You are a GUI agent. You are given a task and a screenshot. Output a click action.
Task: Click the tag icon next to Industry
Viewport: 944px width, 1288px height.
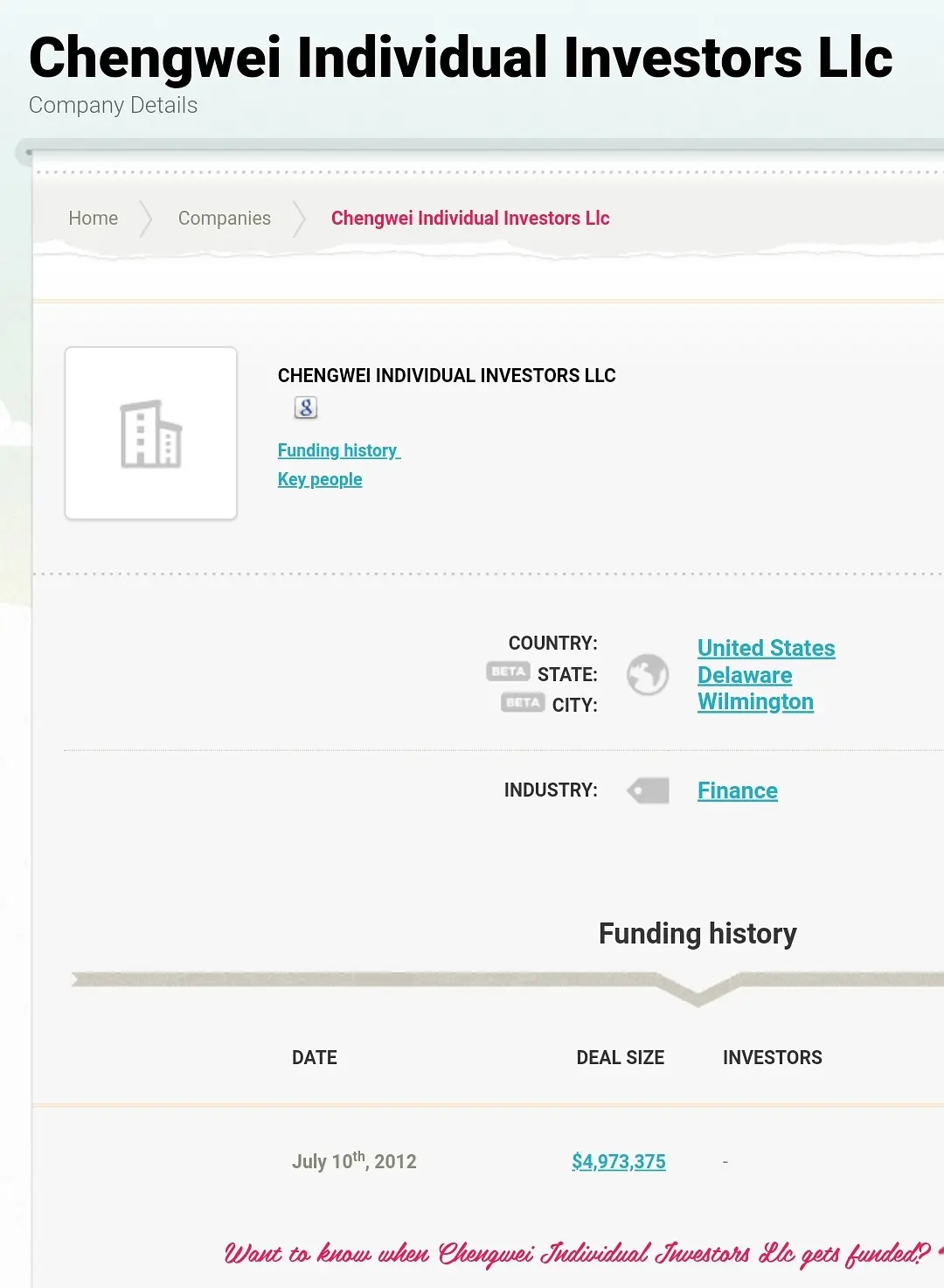(649, 790)
